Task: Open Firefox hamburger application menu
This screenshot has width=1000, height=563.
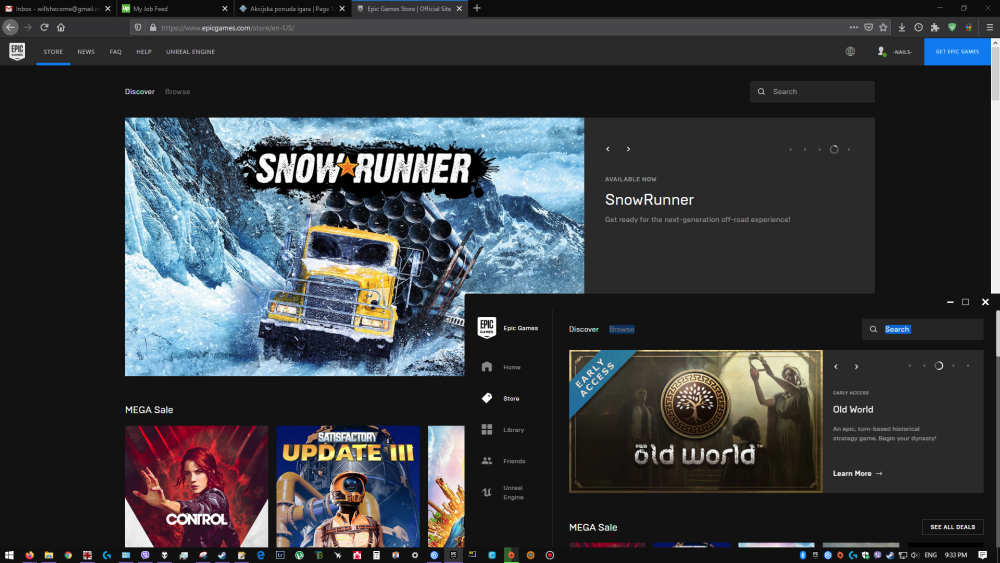Action: [x=990, y=27]
